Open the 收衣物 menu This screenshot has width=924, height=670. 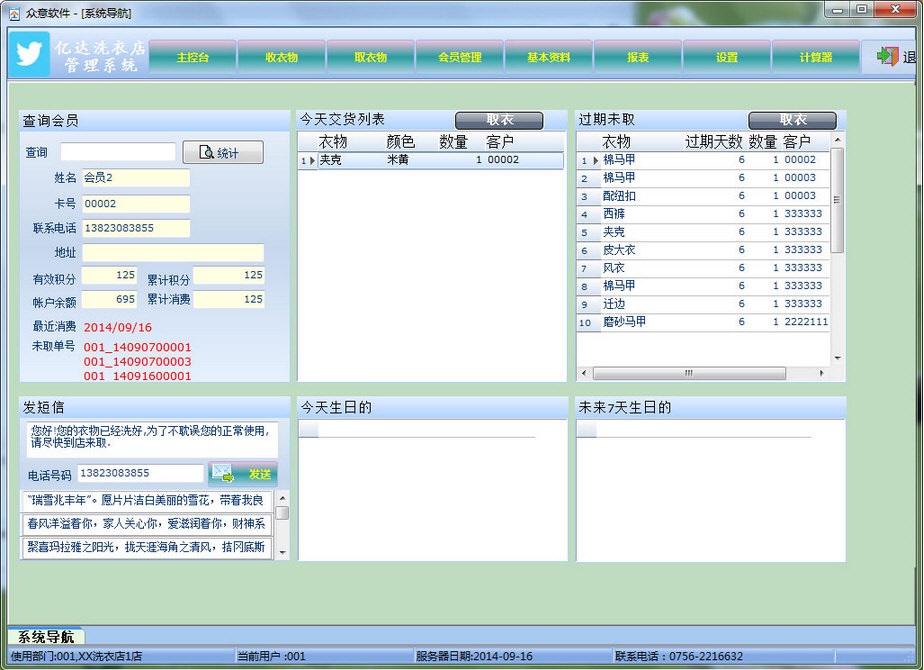click(281, 57)
